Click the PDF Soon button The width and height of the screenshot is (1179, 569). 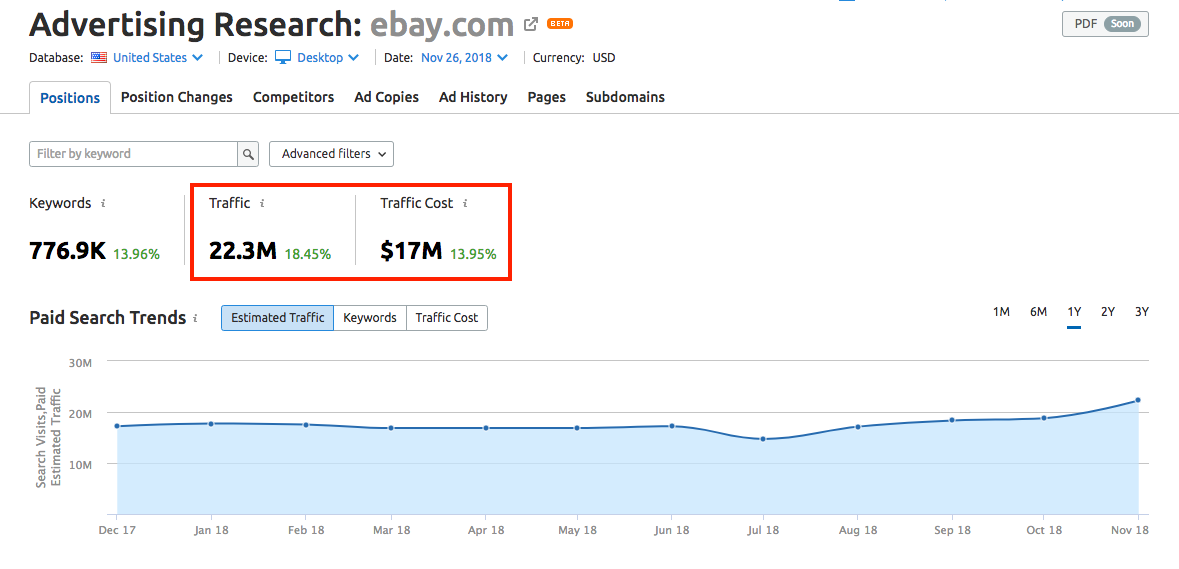click(x=1105, y=24)
